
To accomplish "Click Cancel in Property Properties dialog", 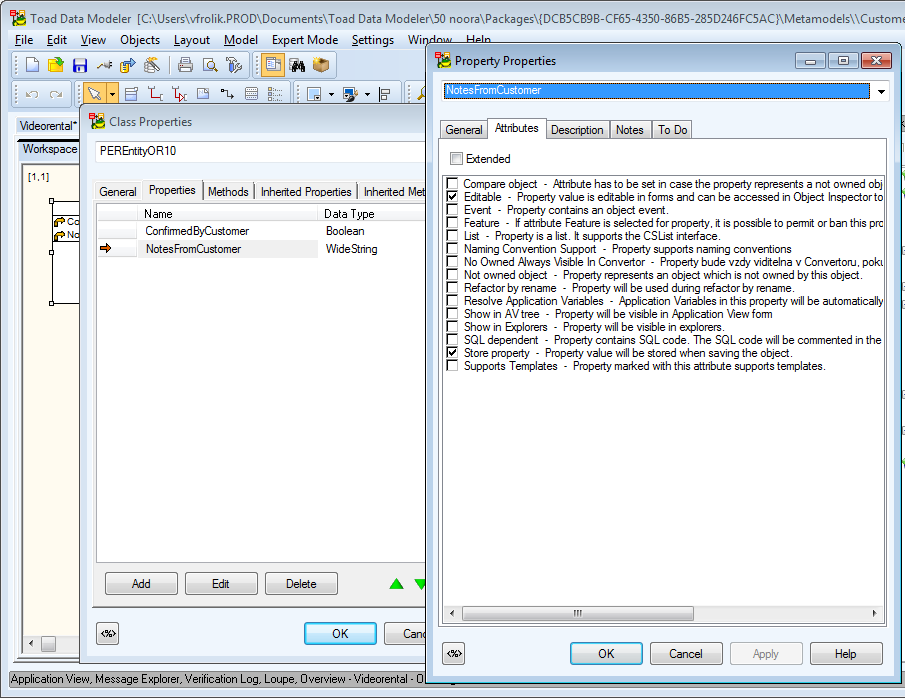I will (x=686, y=653).
